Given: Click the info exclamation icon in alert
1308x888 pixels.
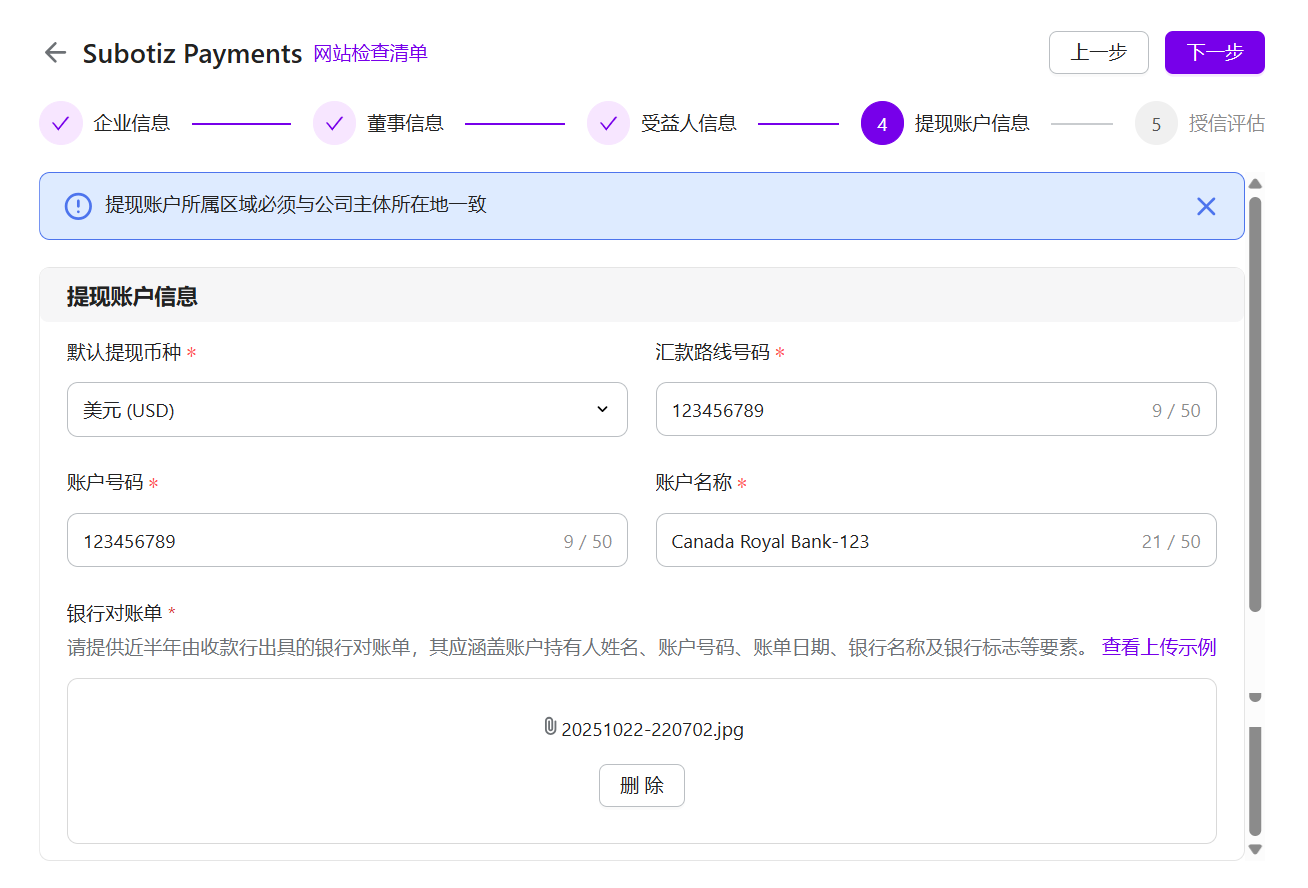Looking at the screenshot, I should point(78,206).
